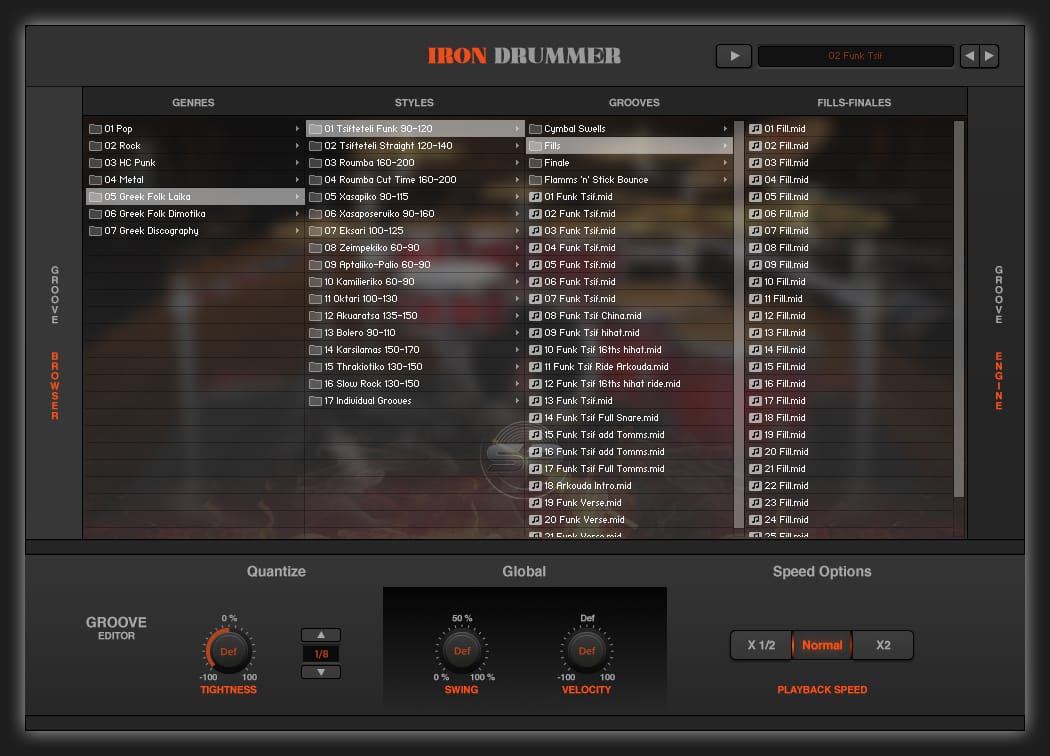This screenshot has height=756, width=1050.
Task: Expand the 01 Pop genre arrow
Action: [297, 129]
